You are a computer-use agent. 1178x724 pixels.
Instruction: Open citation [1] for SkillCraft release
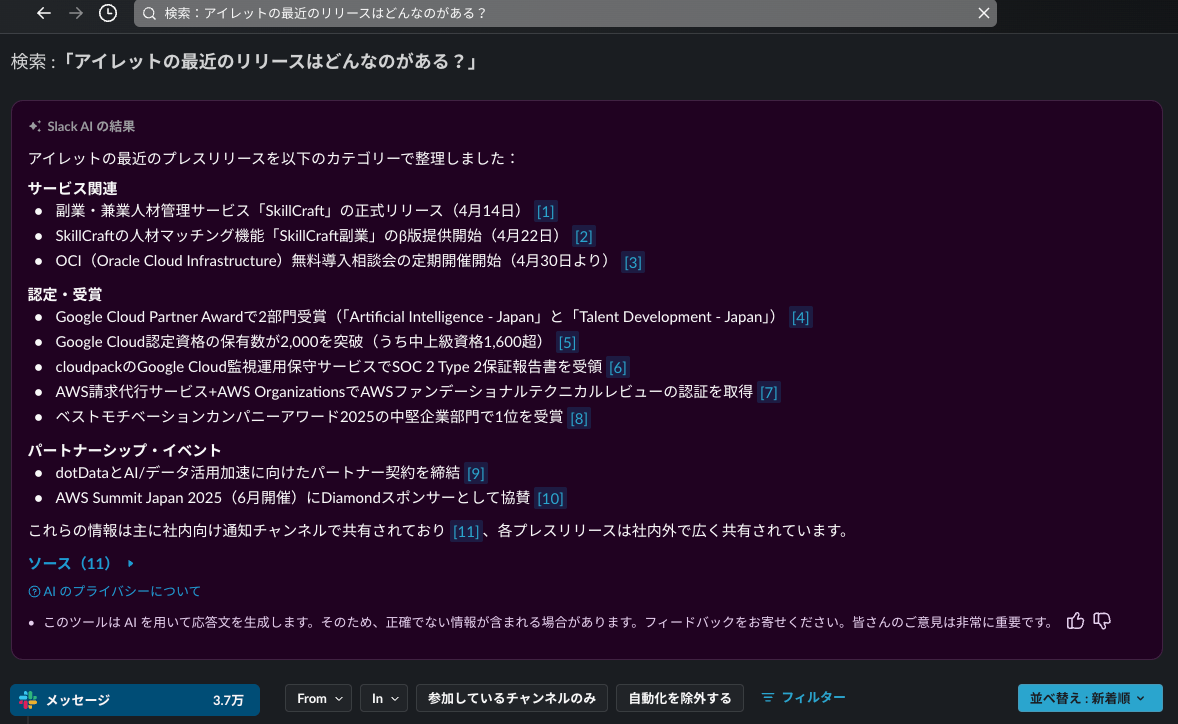click(545, 211)
